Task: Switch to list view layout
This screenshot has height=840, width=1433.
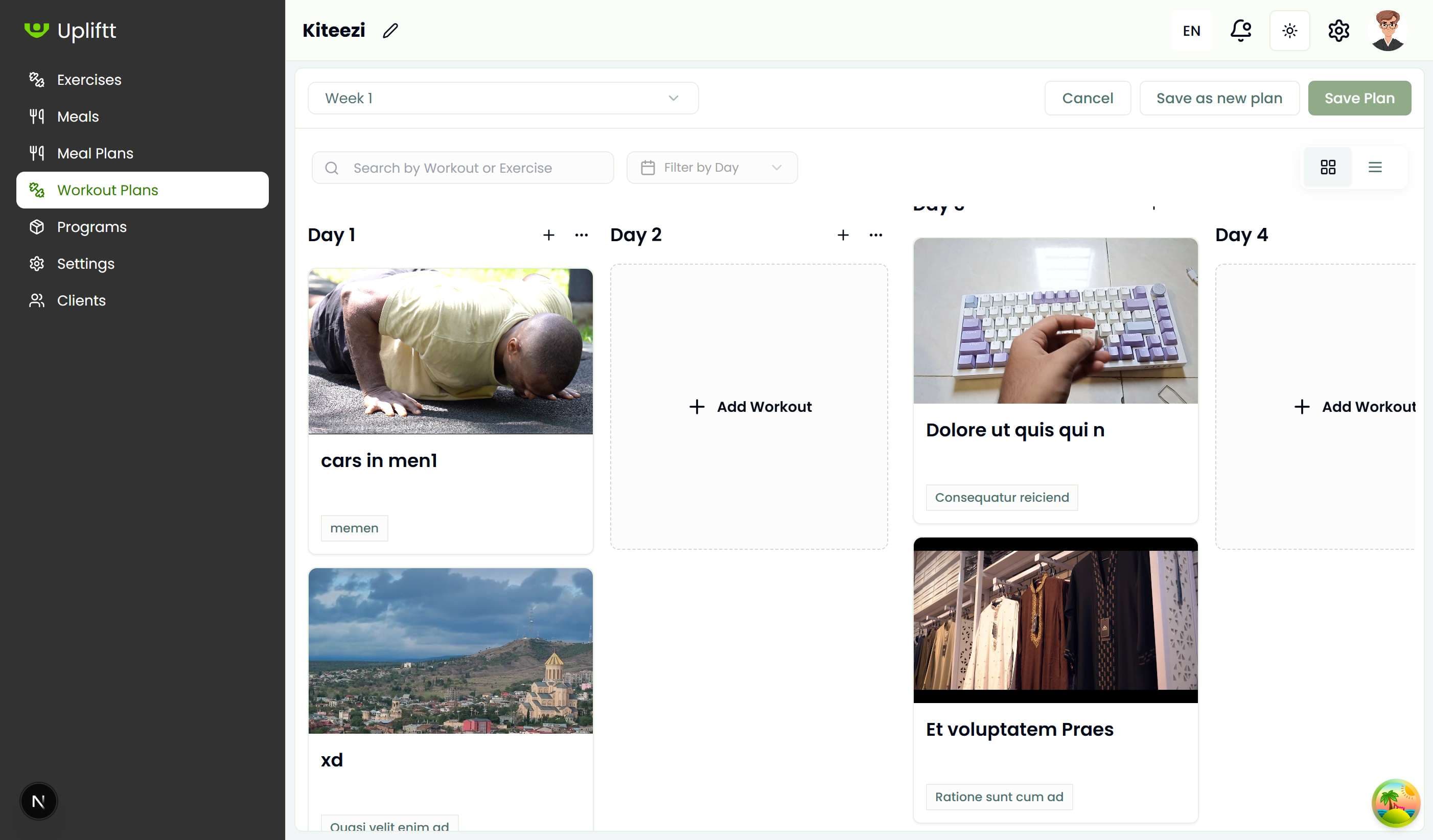Action: (x=1376, y=167)
